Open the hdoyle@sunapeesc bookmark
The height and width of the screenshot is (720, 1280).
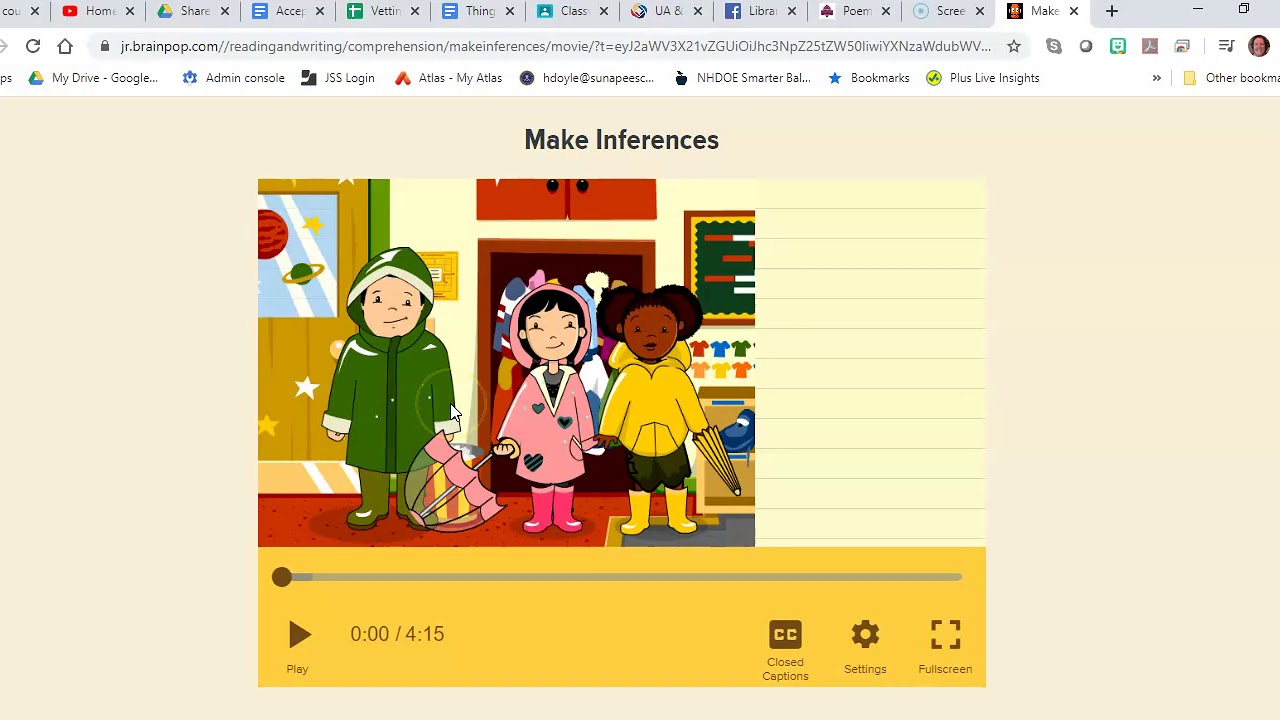587,78
